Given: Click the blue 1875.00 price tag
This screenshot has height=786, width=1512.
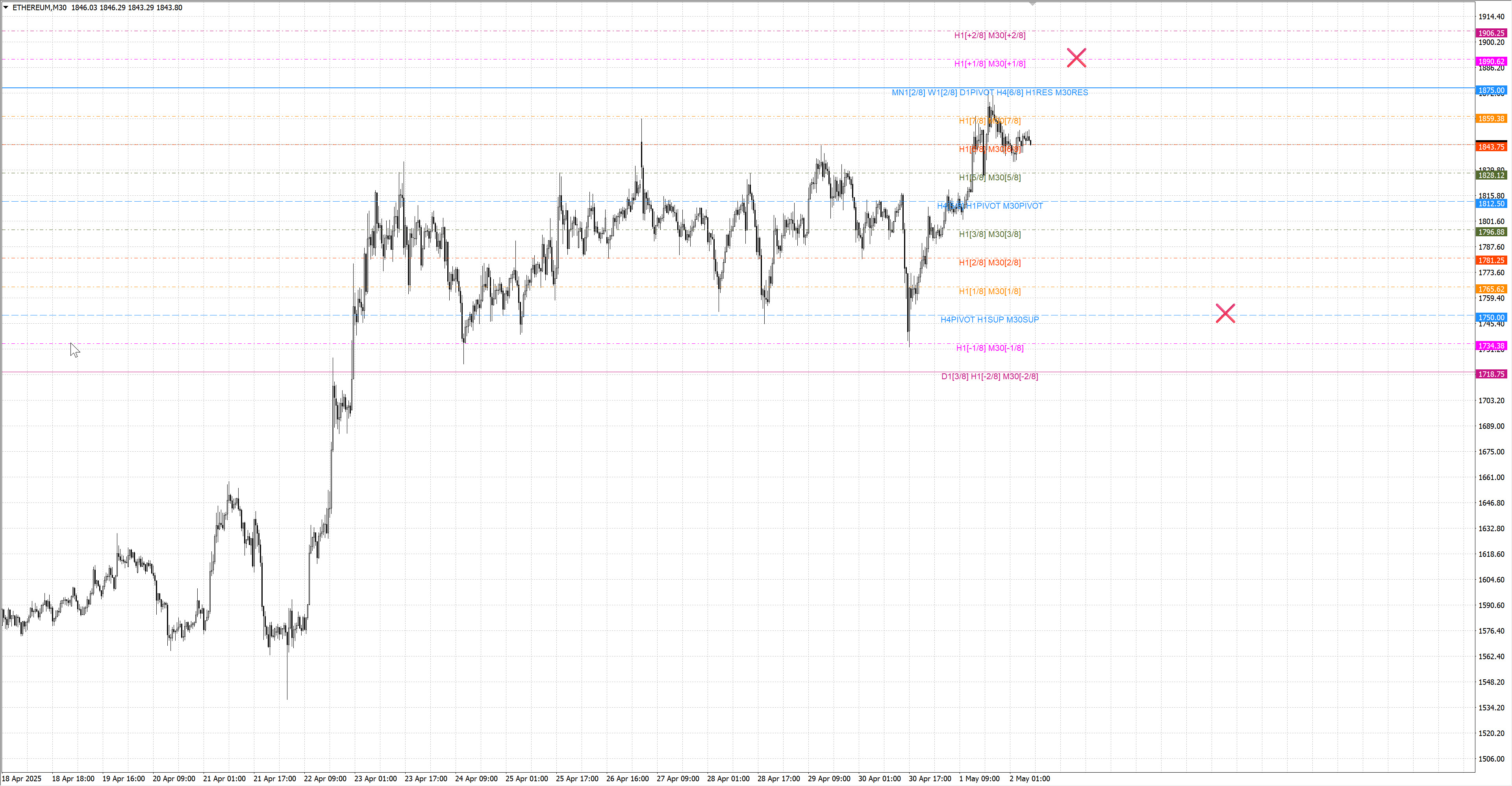Looking at the screenshot, I should 1491,91.
